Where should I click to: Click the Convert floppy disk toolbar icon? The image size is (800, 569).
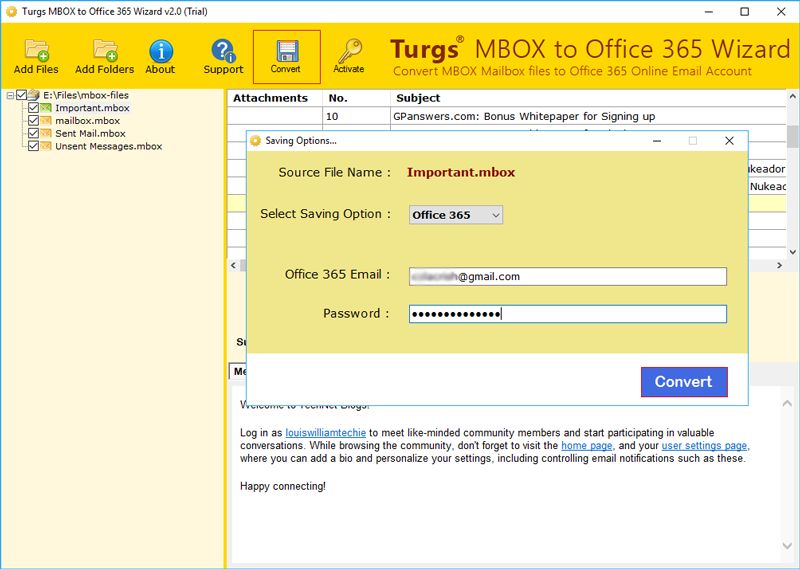click(286, 51)
